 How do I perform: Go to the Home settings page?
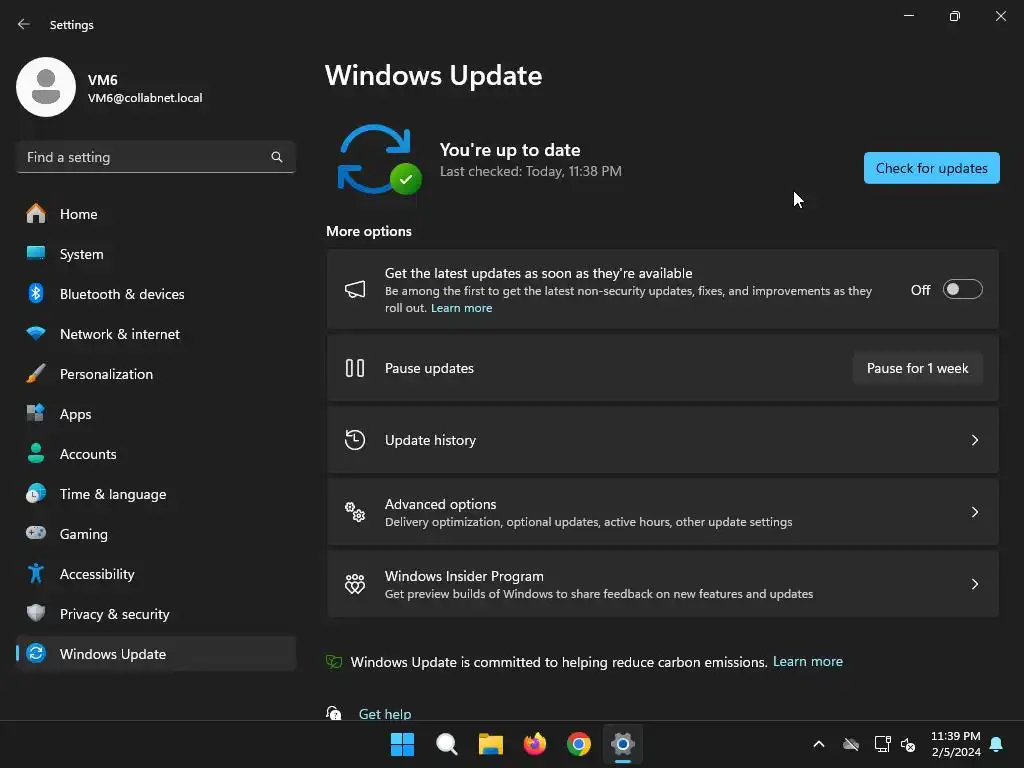[156, 214]
